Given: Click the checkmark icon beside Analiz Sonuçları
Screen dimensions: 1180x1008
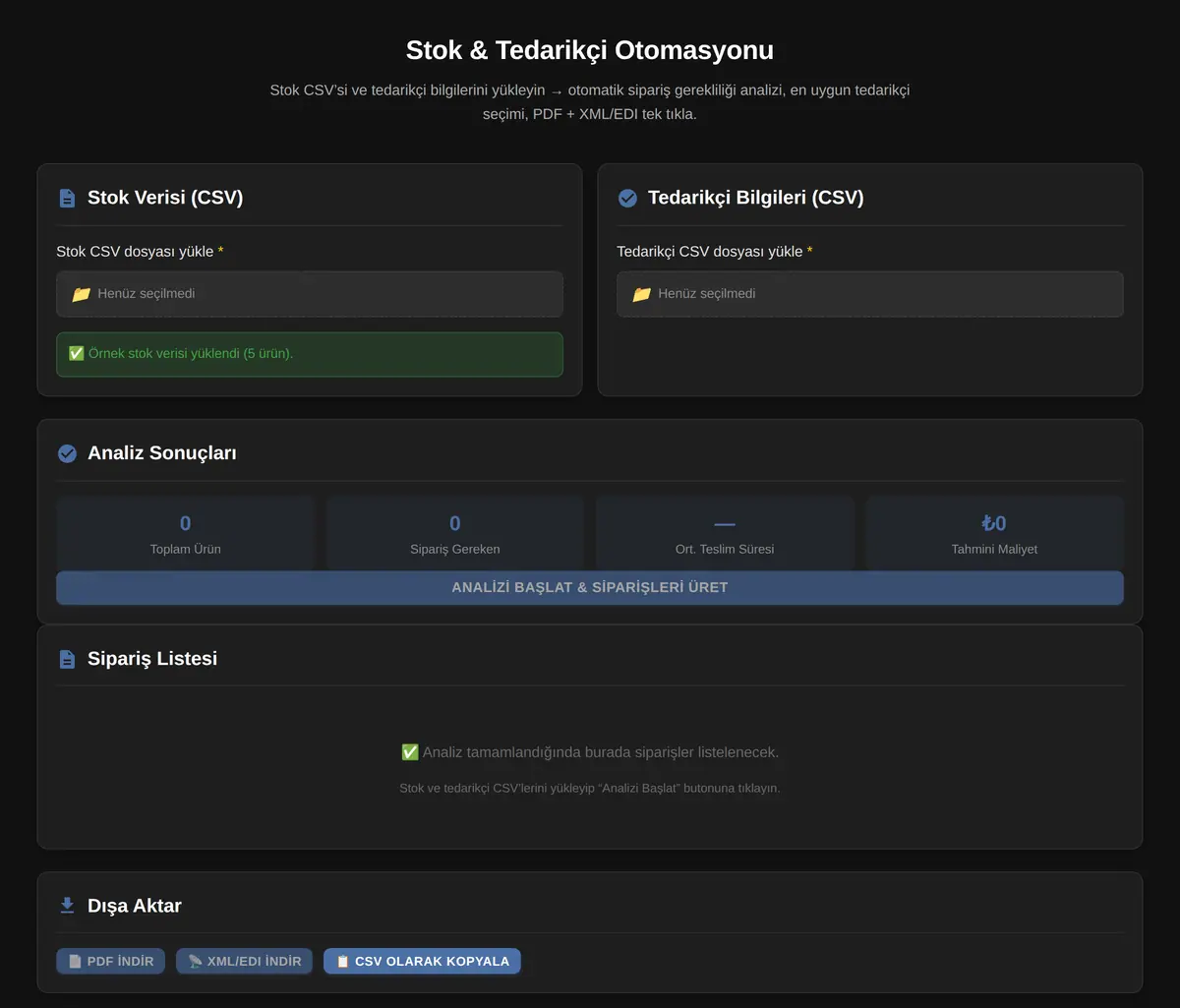Looking at the screenshot, I should pos(67,453).
